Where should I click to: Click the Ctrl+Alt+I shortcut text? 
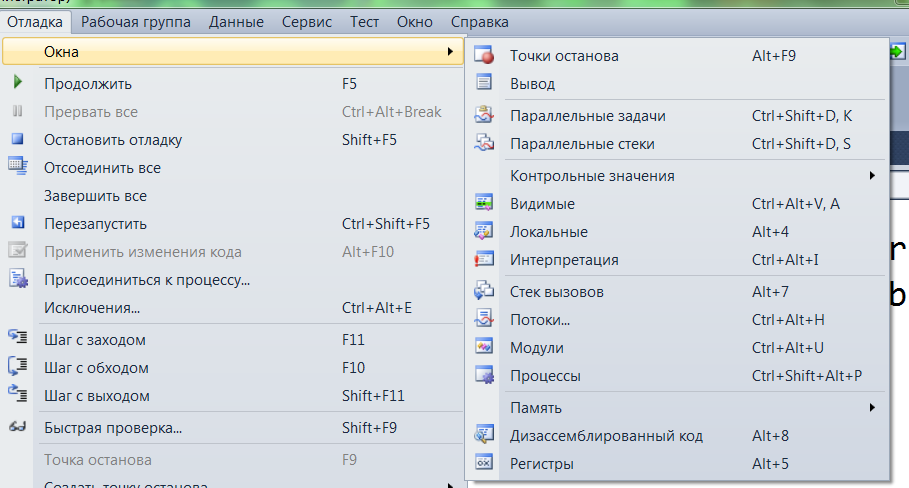coord(786,260)
